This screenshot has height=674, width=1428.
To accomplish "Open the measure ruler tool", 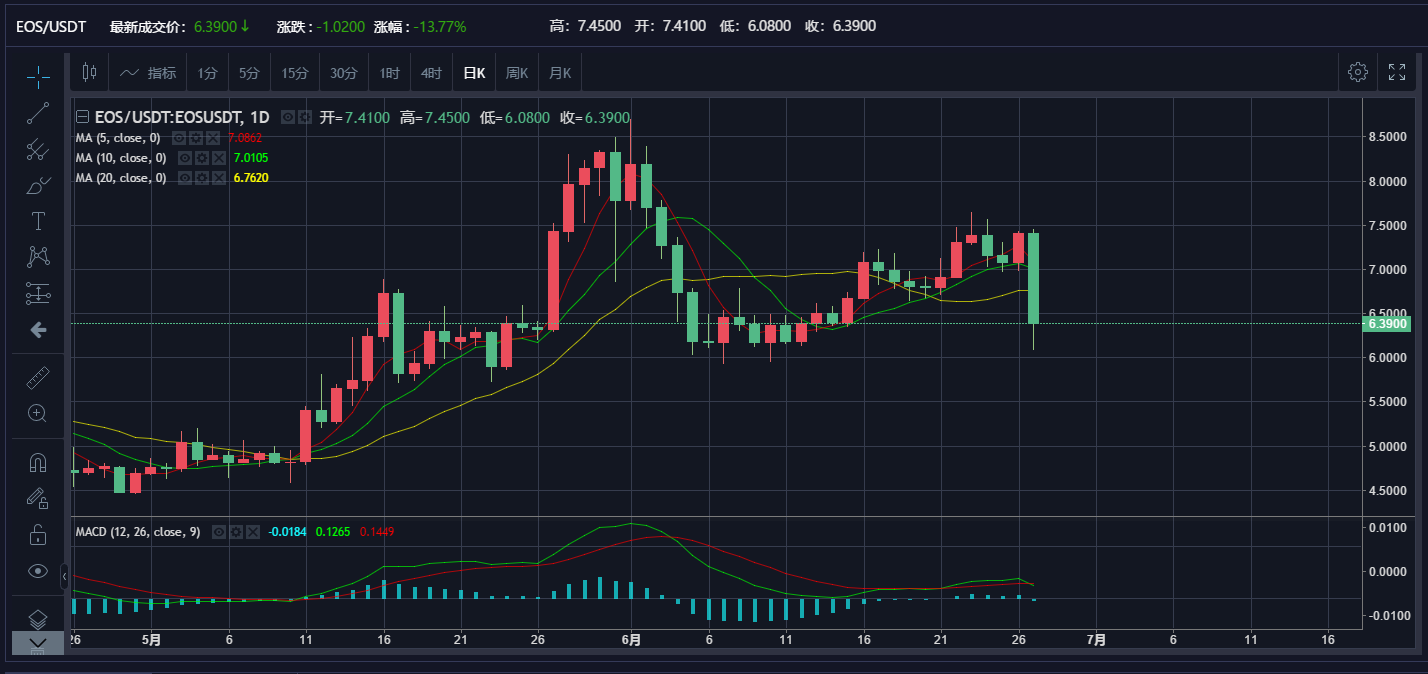I will 38,377.
